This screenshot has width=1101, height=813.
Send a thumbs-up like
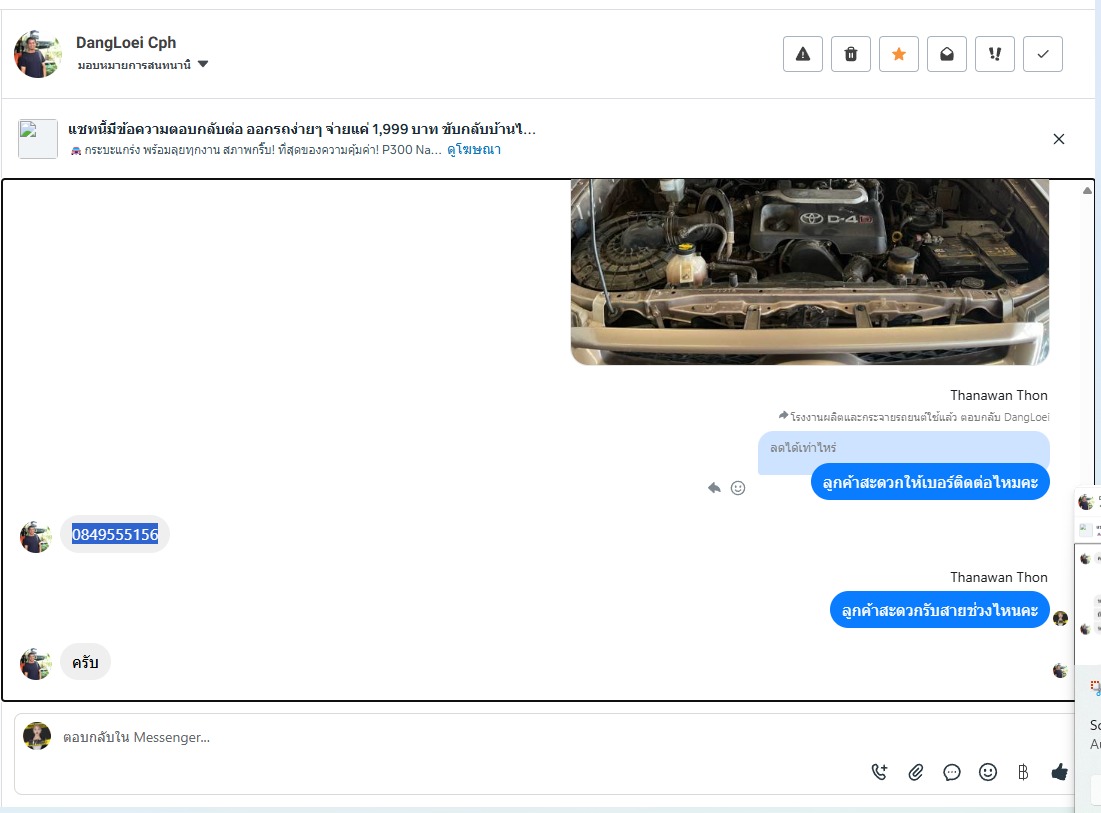pos(1060,772)
